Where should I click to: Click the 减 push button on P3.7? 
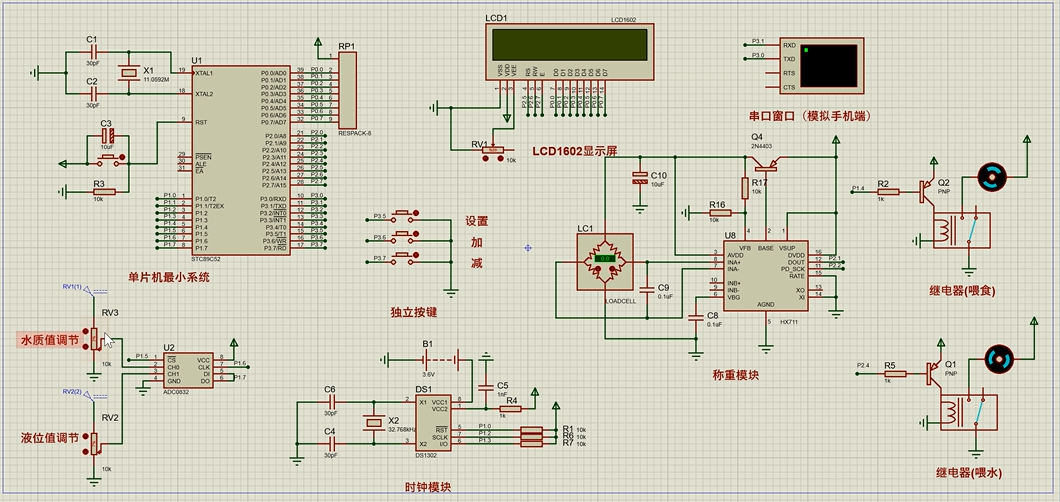click(406, 256)
